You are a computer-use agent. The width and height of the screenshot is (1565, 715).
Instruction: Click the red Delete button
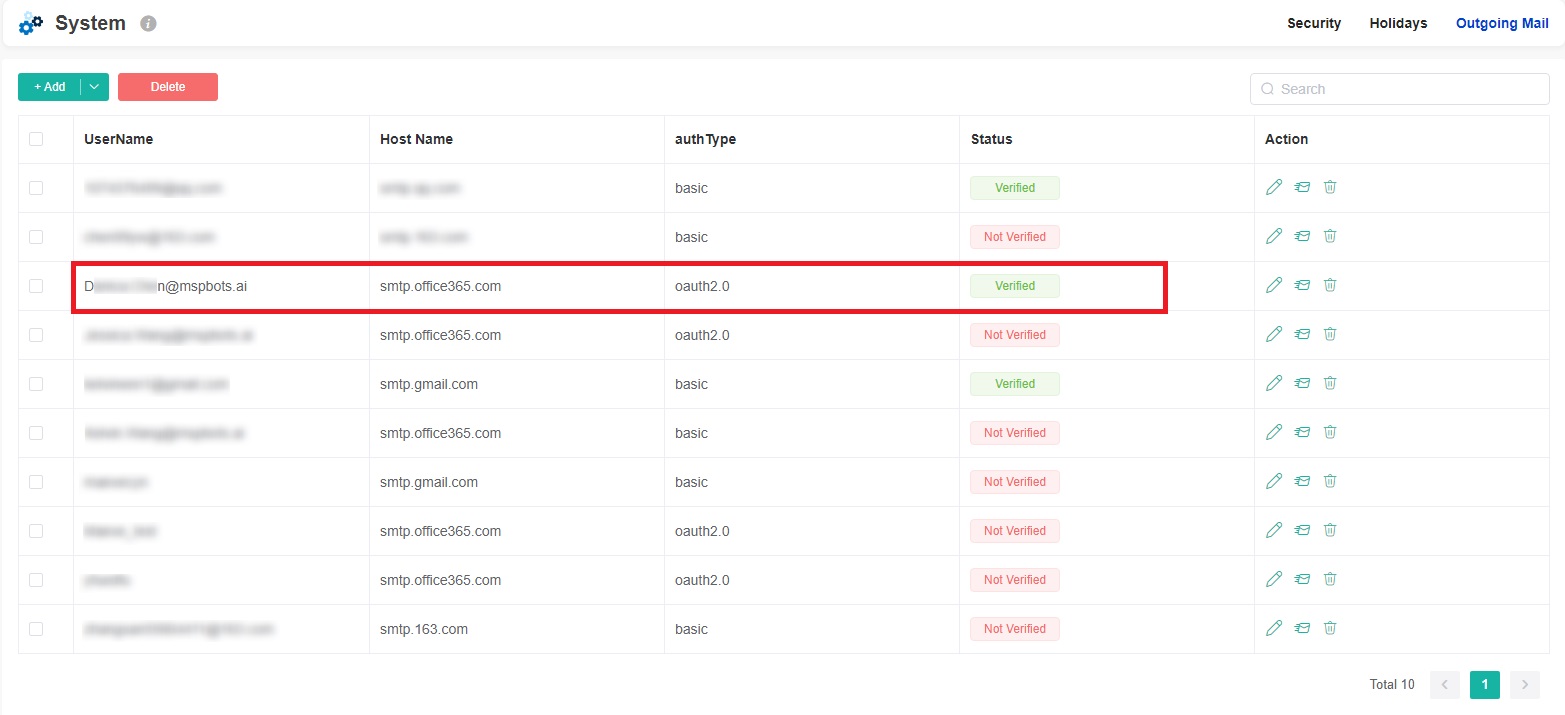click(x=167, y=87)
